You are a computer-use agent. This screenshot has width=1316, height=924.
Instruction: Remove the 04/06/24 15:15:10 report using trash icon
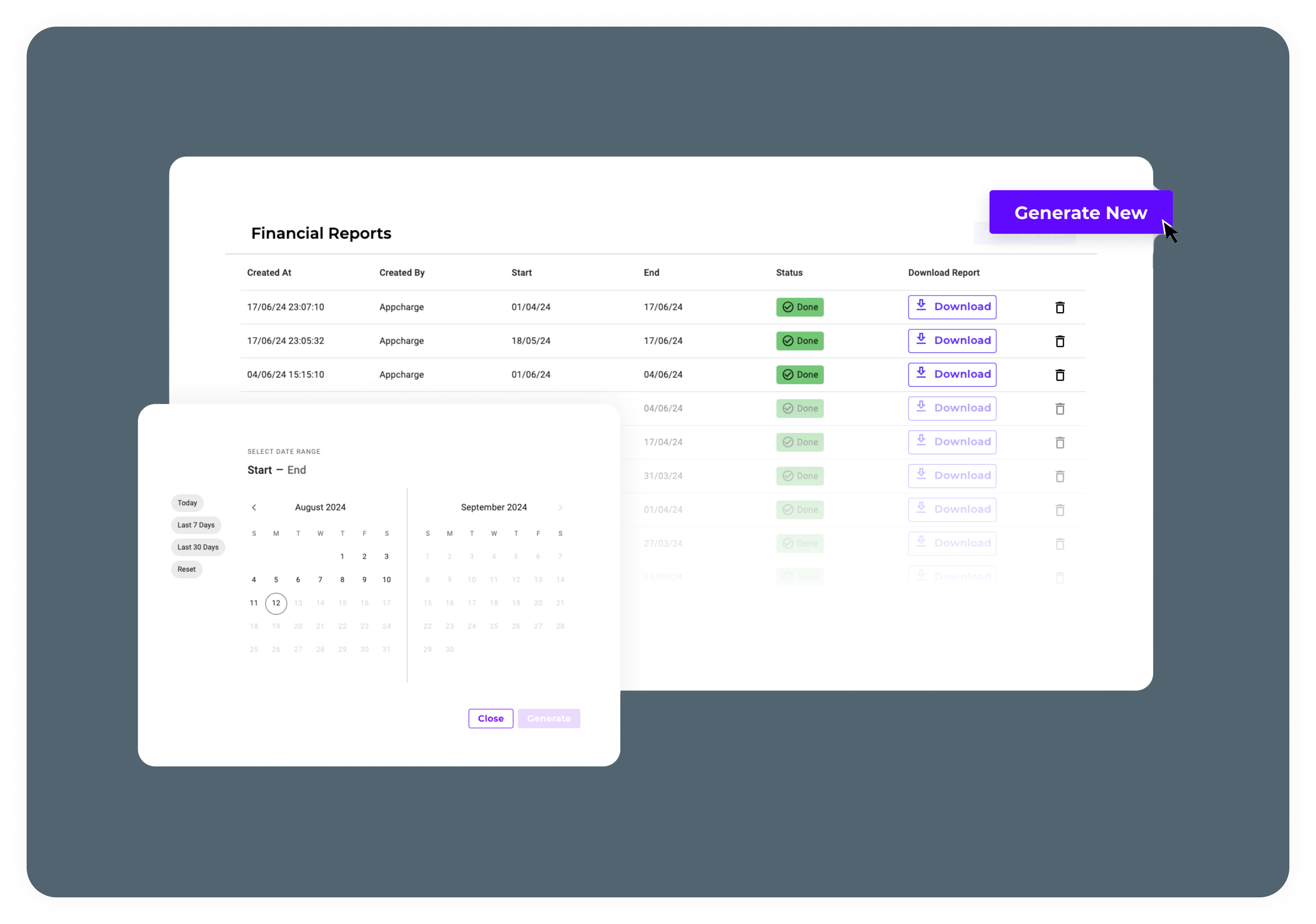1060,375
